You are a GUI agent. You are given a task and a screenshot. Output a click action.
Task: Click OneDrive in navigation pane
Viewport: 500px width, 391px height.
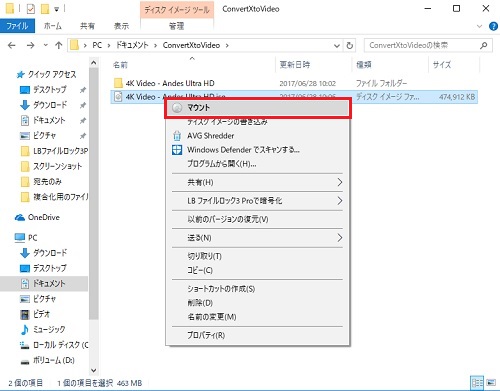(x=43, y=217)
